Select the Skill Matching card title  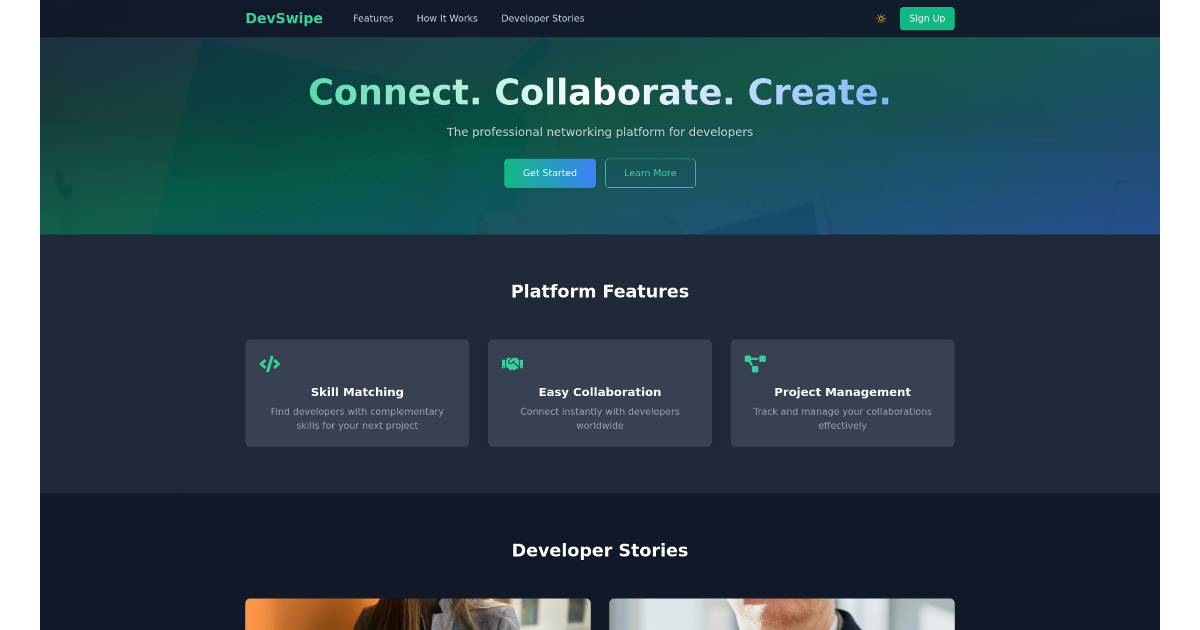tap(357, 392)
